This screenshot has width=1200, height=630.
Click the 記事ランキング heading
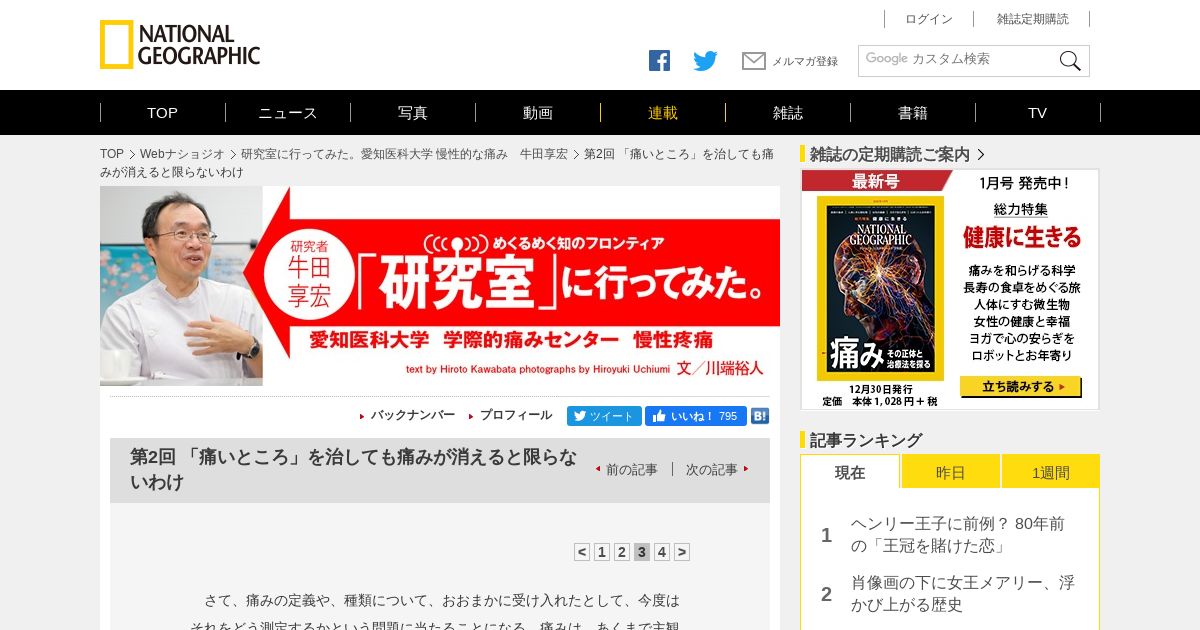point(866,440)
